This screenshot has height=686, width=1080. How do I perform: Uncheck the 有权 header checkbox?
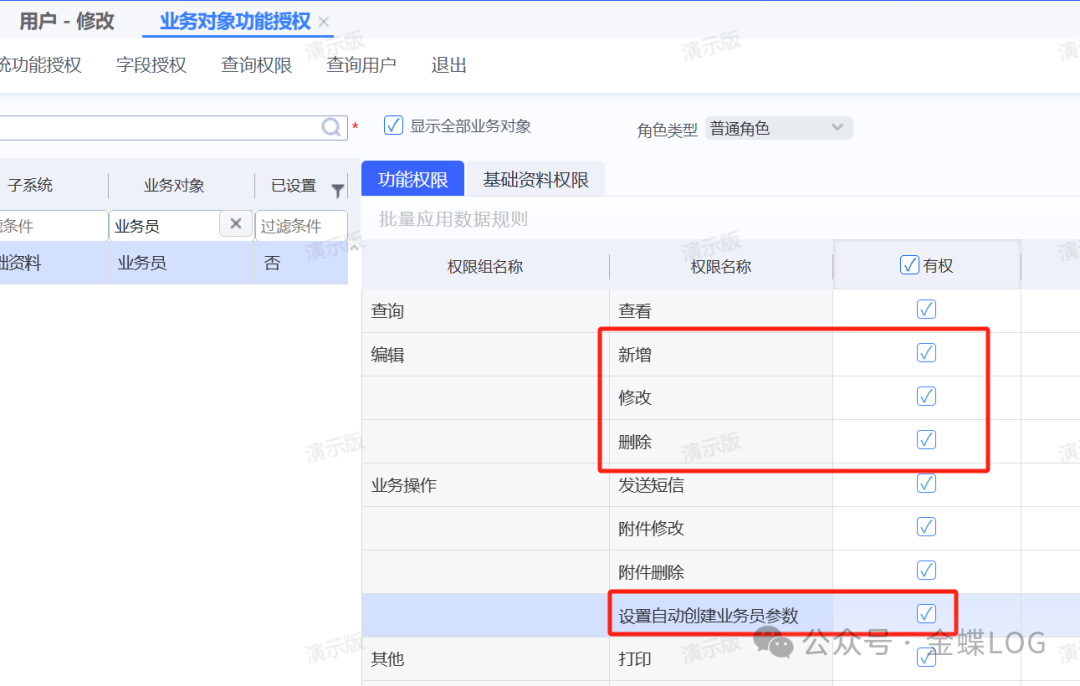coord(909,265)
